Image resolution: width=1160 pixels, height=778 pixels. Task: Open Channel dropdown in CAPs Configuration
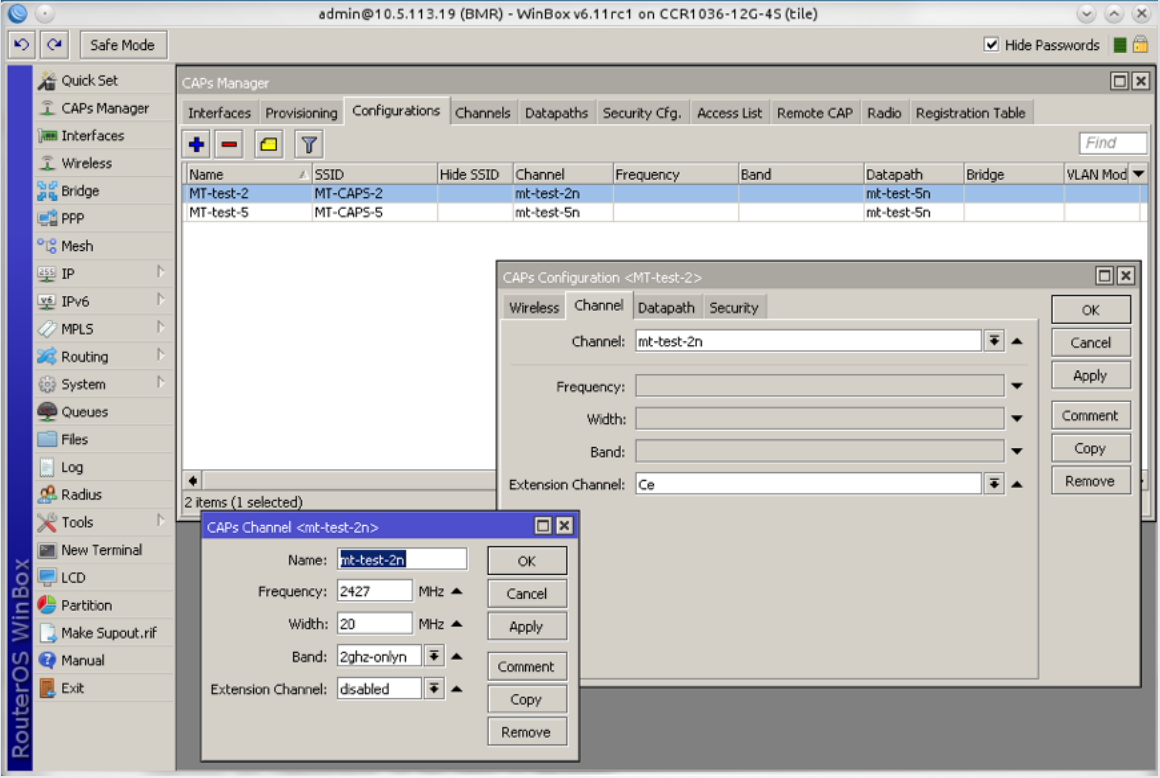coord(994,341)
